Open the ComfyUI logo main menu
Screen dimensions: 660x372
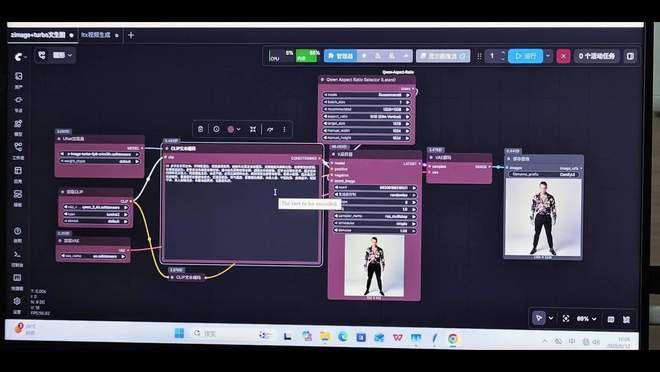pos(19,56)
